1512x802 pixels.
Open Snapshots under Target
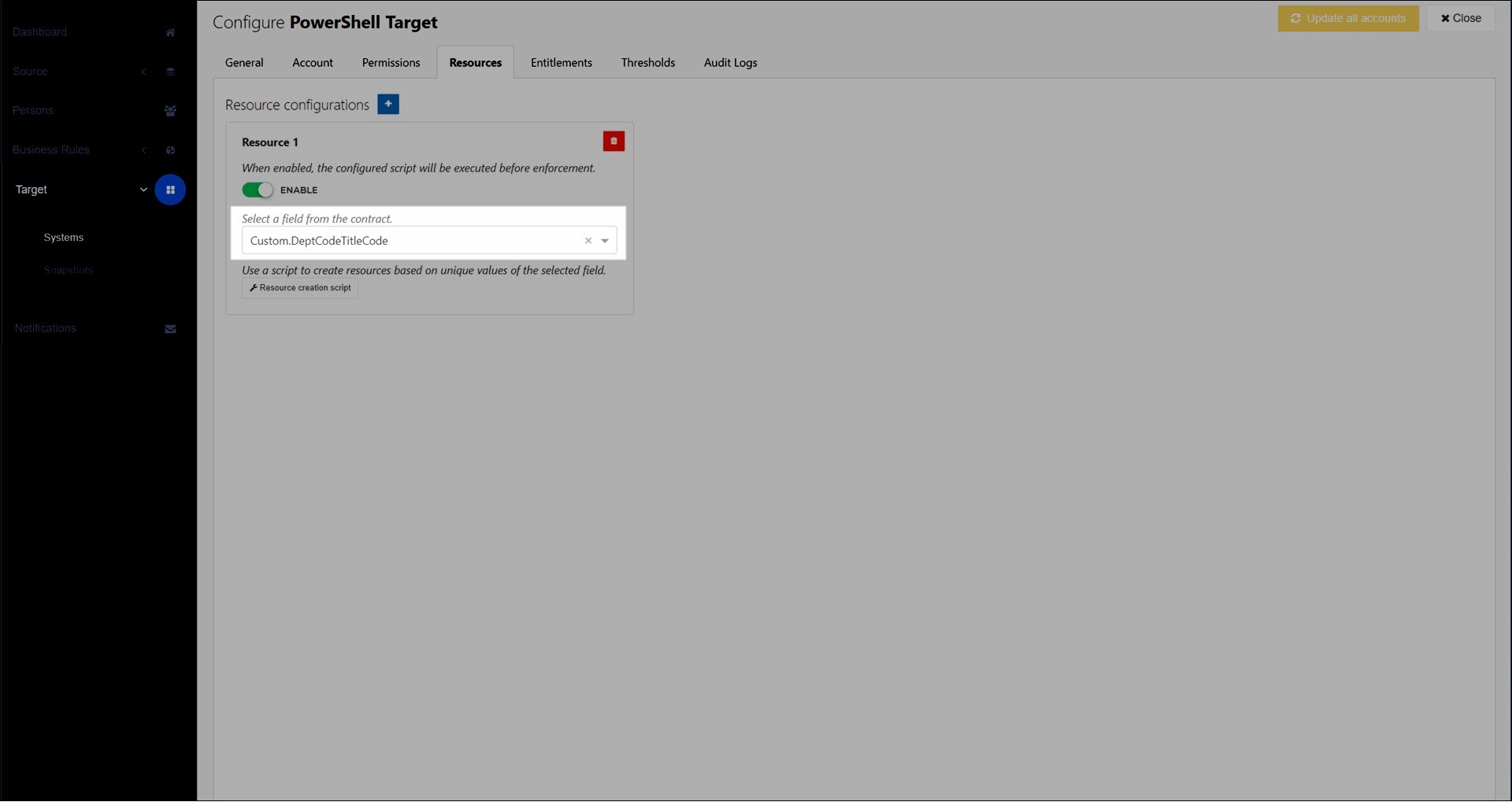(69, 271)
